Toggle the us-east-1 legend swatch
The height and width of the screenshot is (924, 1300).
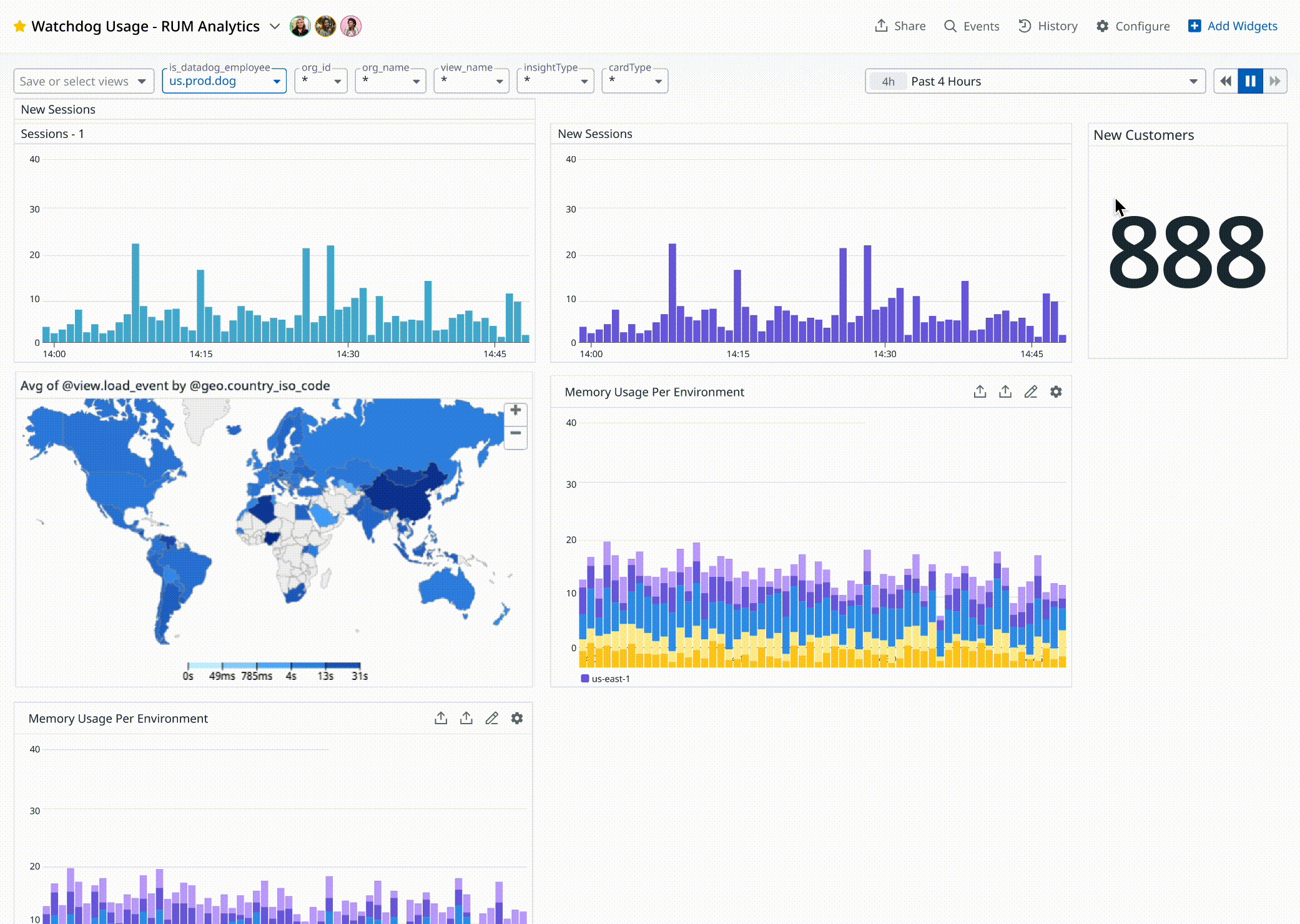tap(585, 679)
